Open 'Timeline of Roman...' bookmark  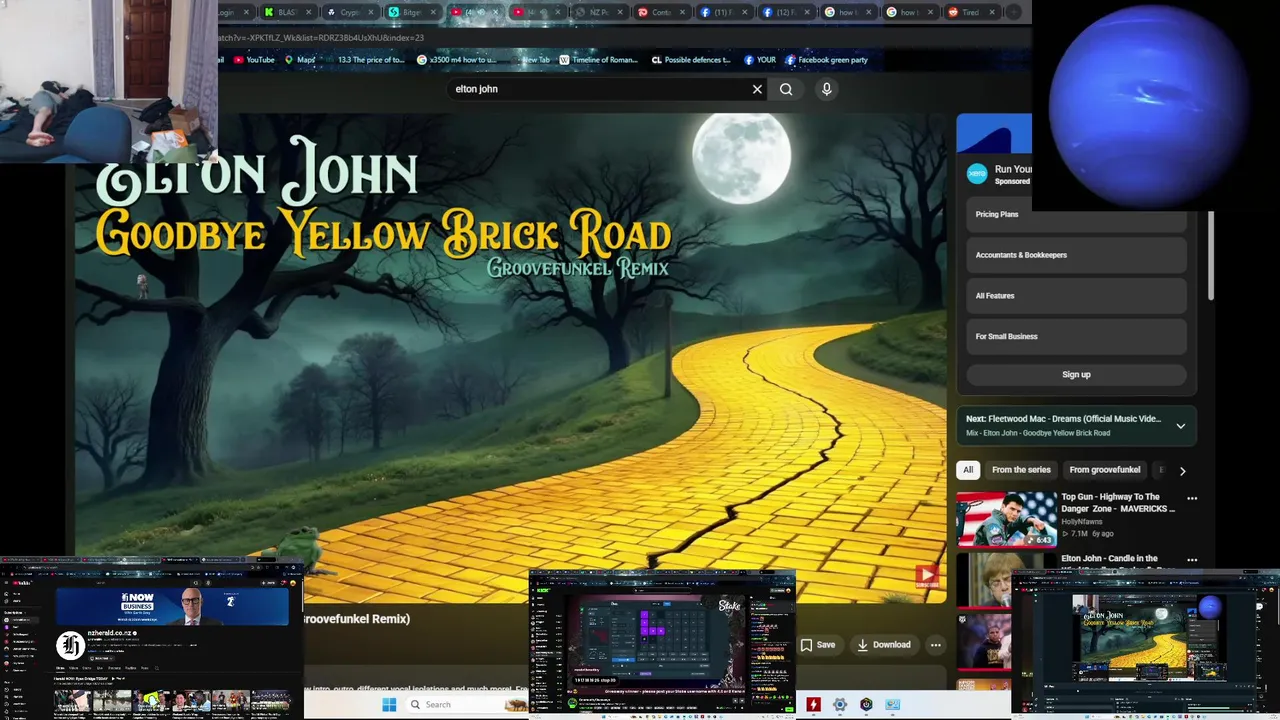click(598, 60)
